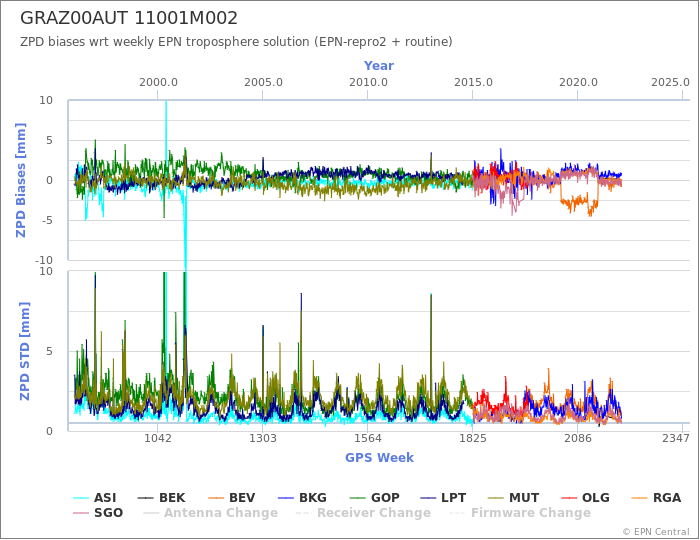
Task: Show the Receiver Change markers
Action: coord(363,513)
